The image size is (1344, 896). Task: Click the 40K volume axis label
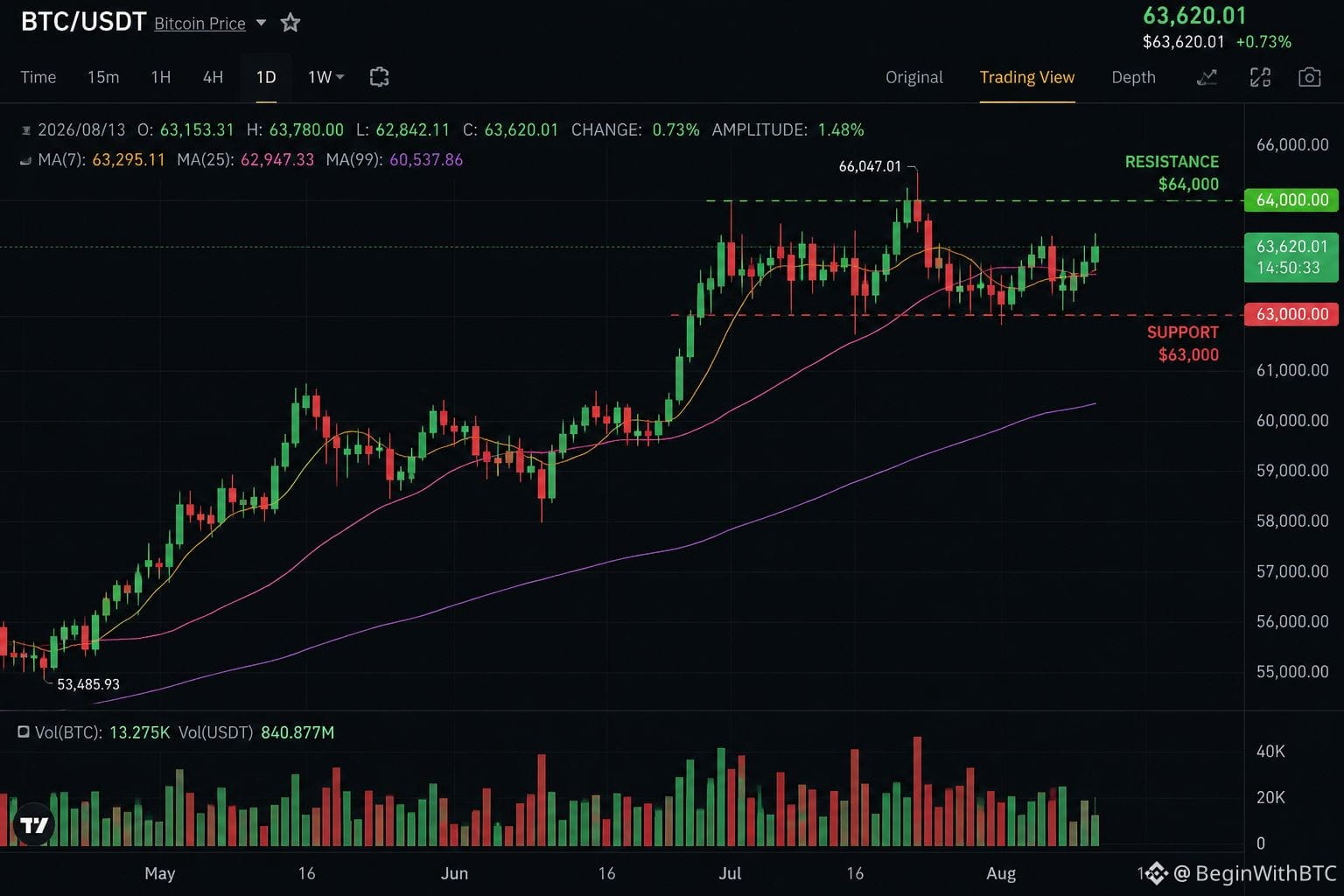1270,752
